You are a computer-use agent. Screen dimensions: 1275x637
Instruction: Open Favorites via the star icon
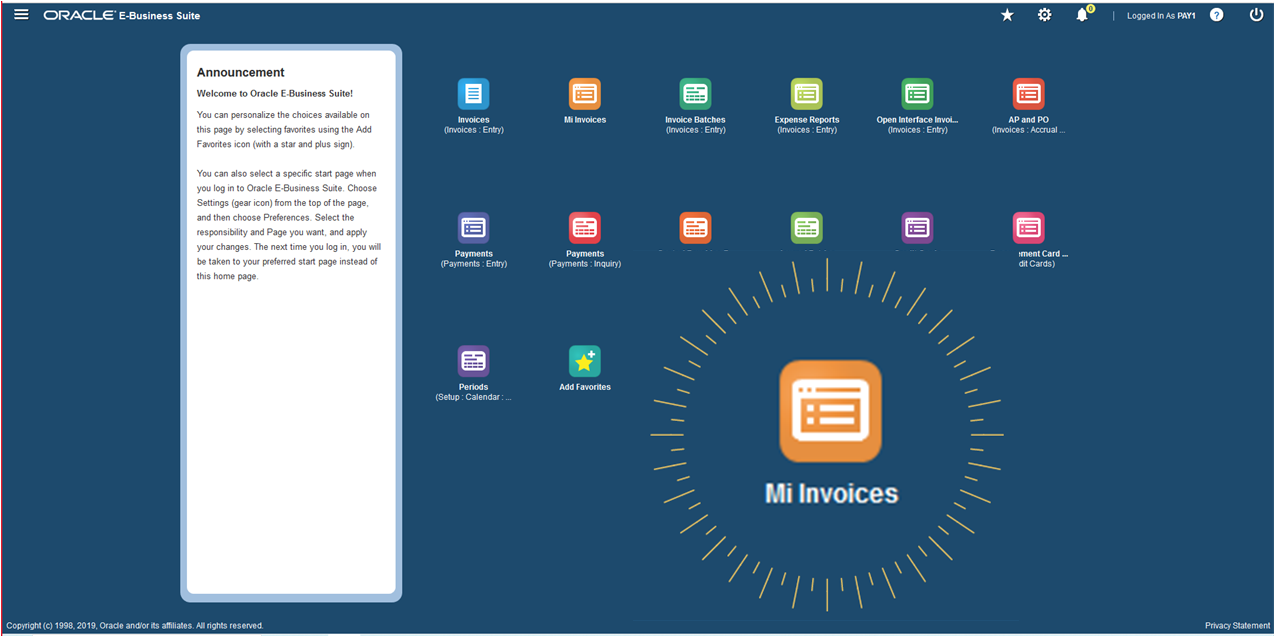pos(1007,15)
